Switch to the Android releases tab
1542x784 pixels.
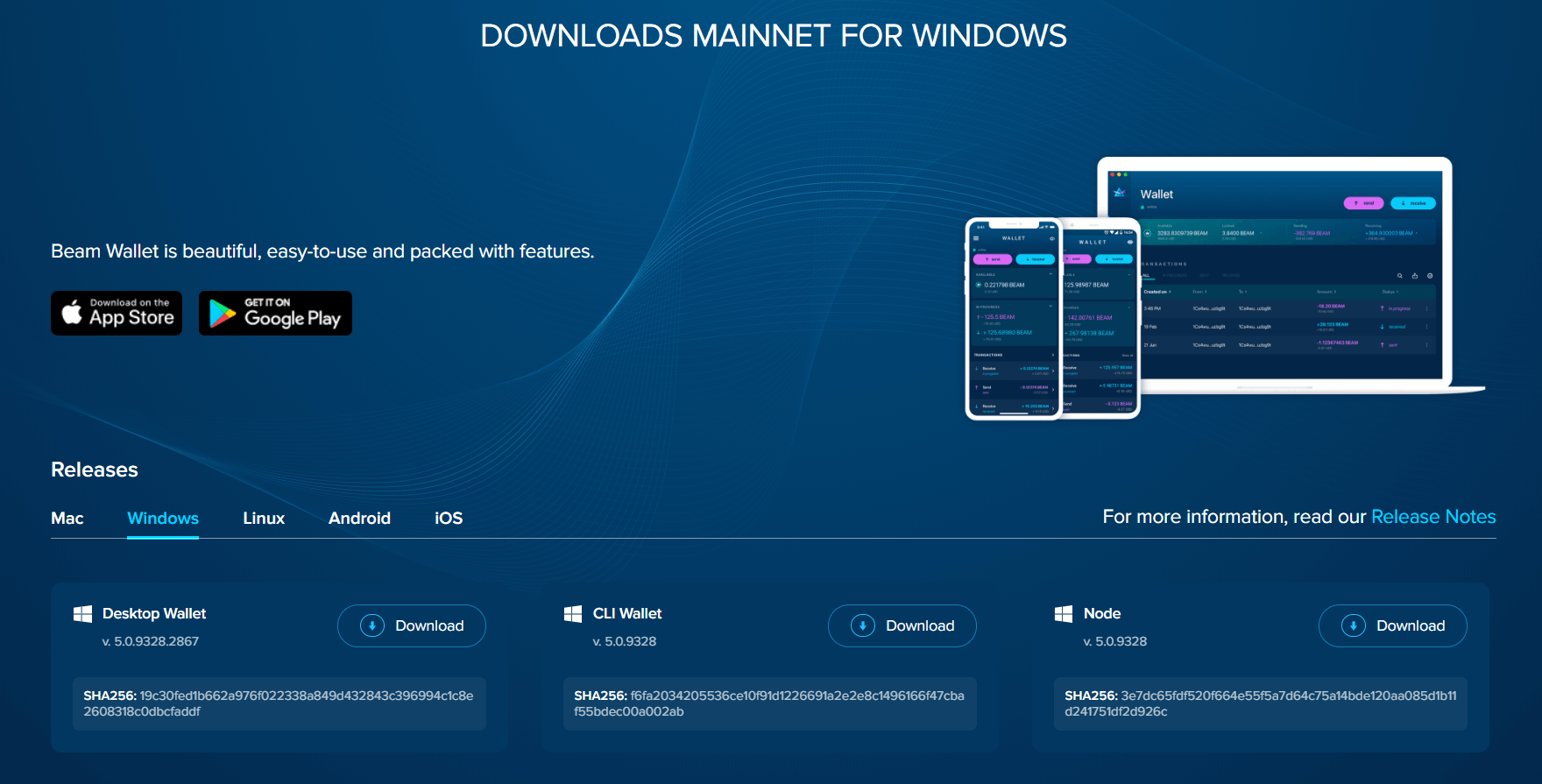pyautogui.click(x=359, y=518)
